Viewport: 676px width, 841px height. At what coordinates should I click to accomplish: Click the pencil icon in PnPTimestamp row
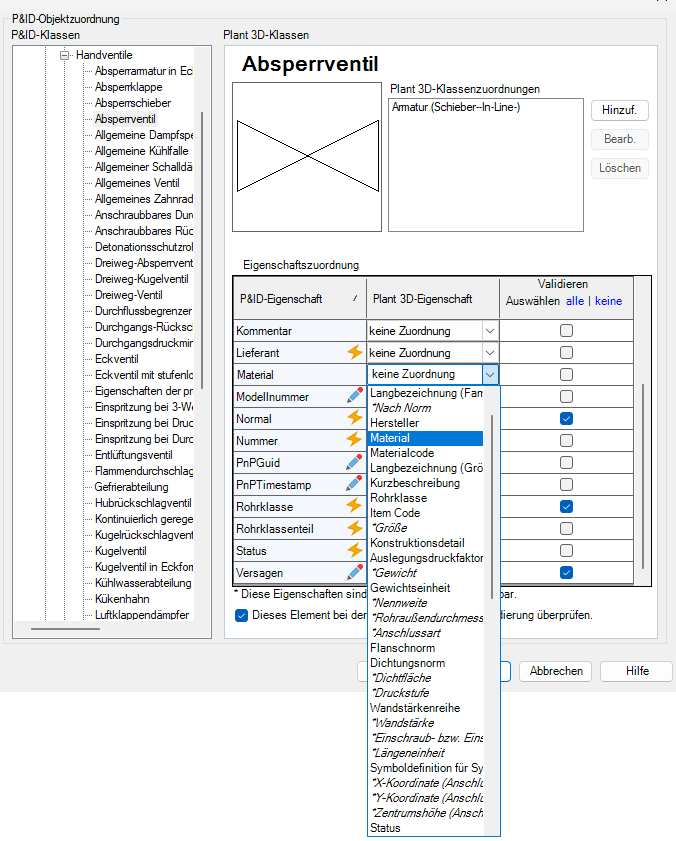pyautogui.click(x=355, y=484)
